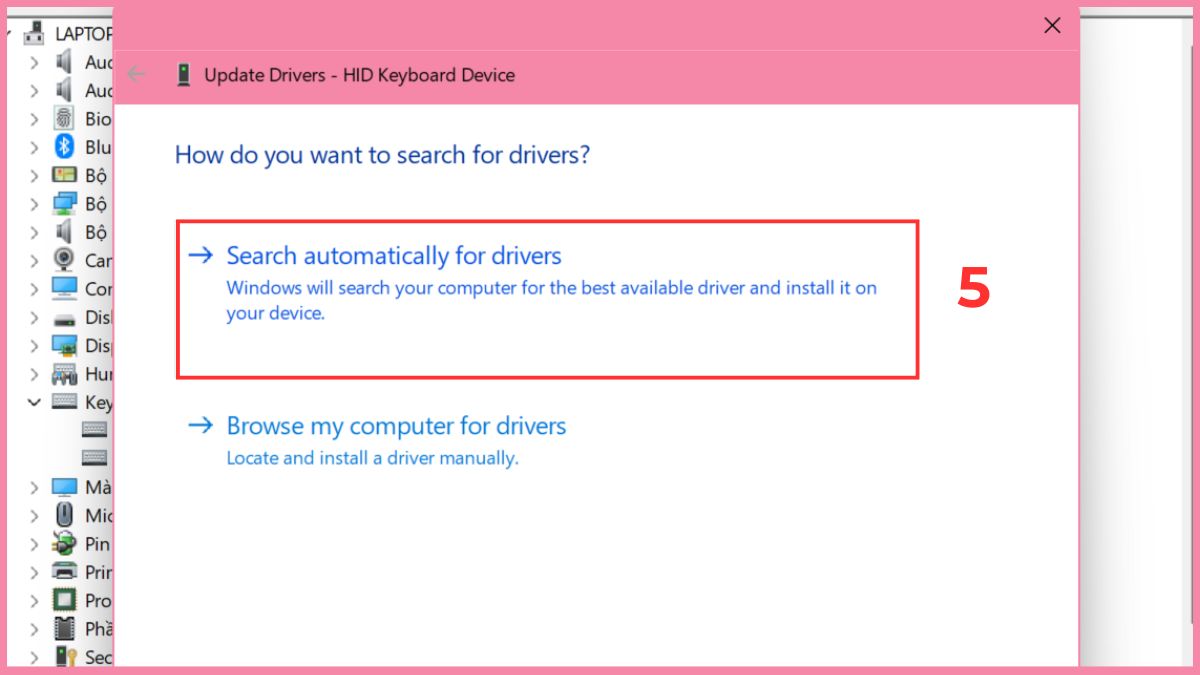Click the back arrow in the wizard
The height and width of the screenshot is (675, 1200).
[x=136, y=74]
